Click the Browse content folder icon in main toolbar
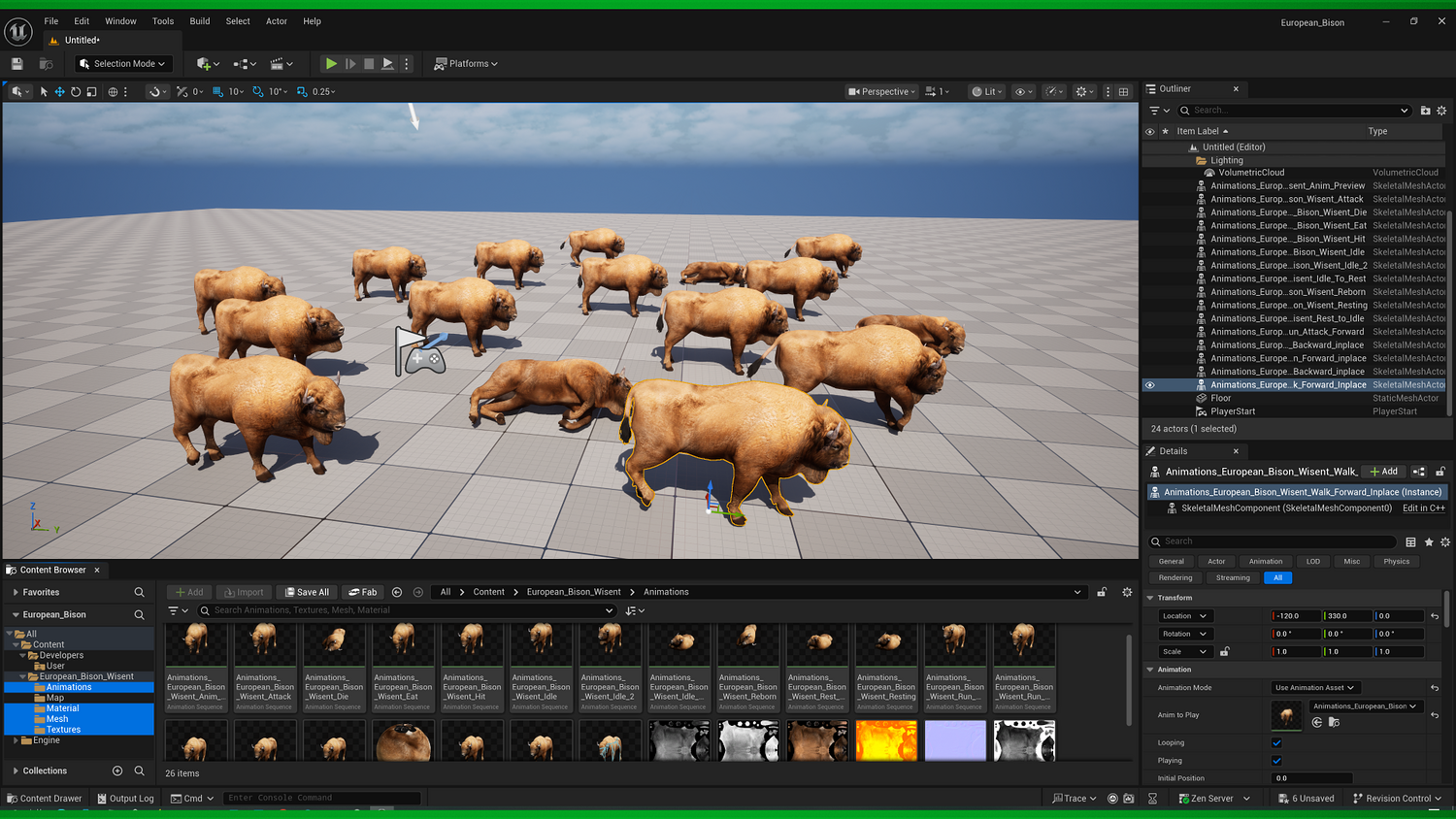Screen dimensions: 1456x819 point(46,64)
